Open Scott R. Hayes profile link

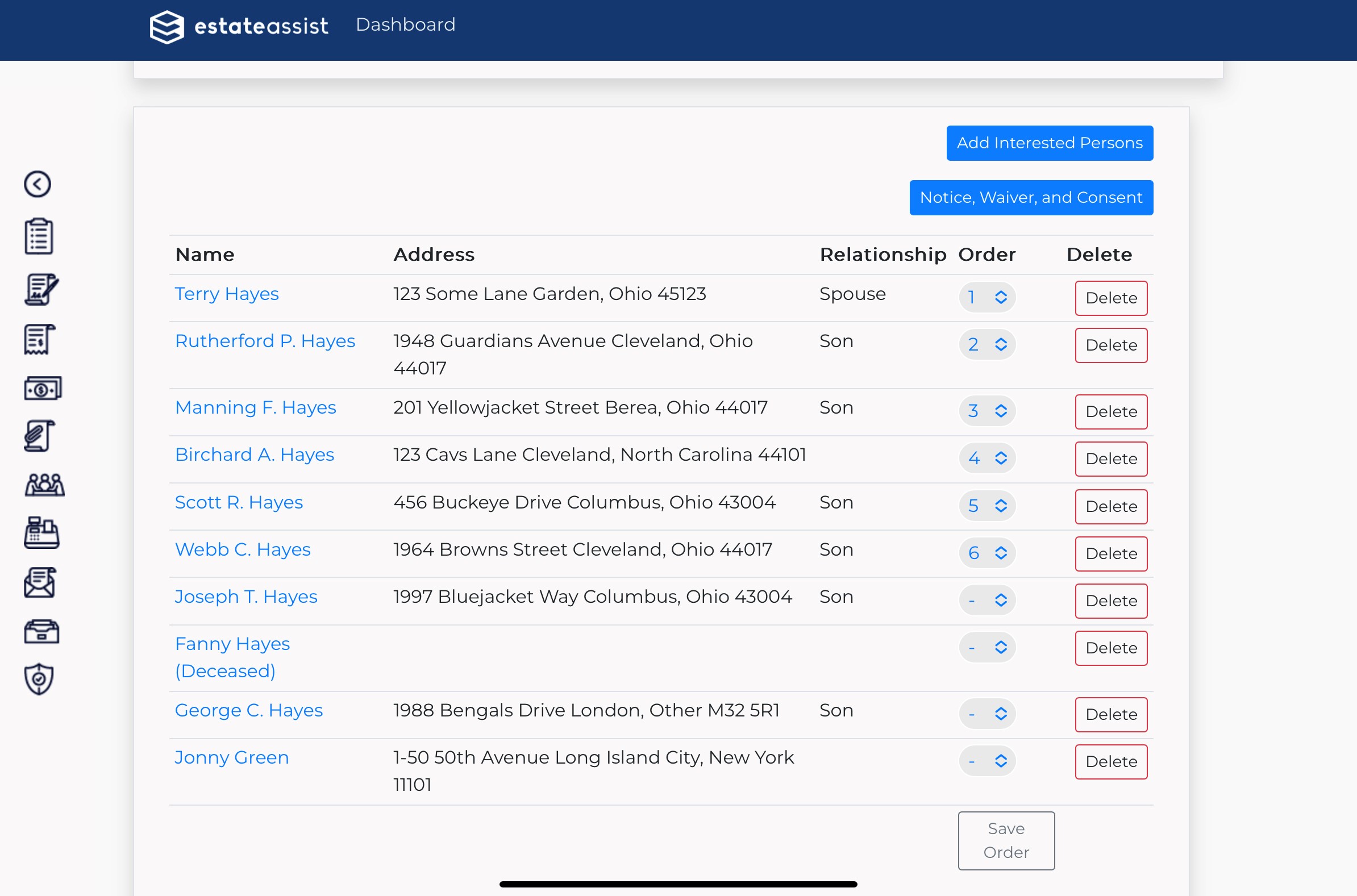tap(239, 502)
